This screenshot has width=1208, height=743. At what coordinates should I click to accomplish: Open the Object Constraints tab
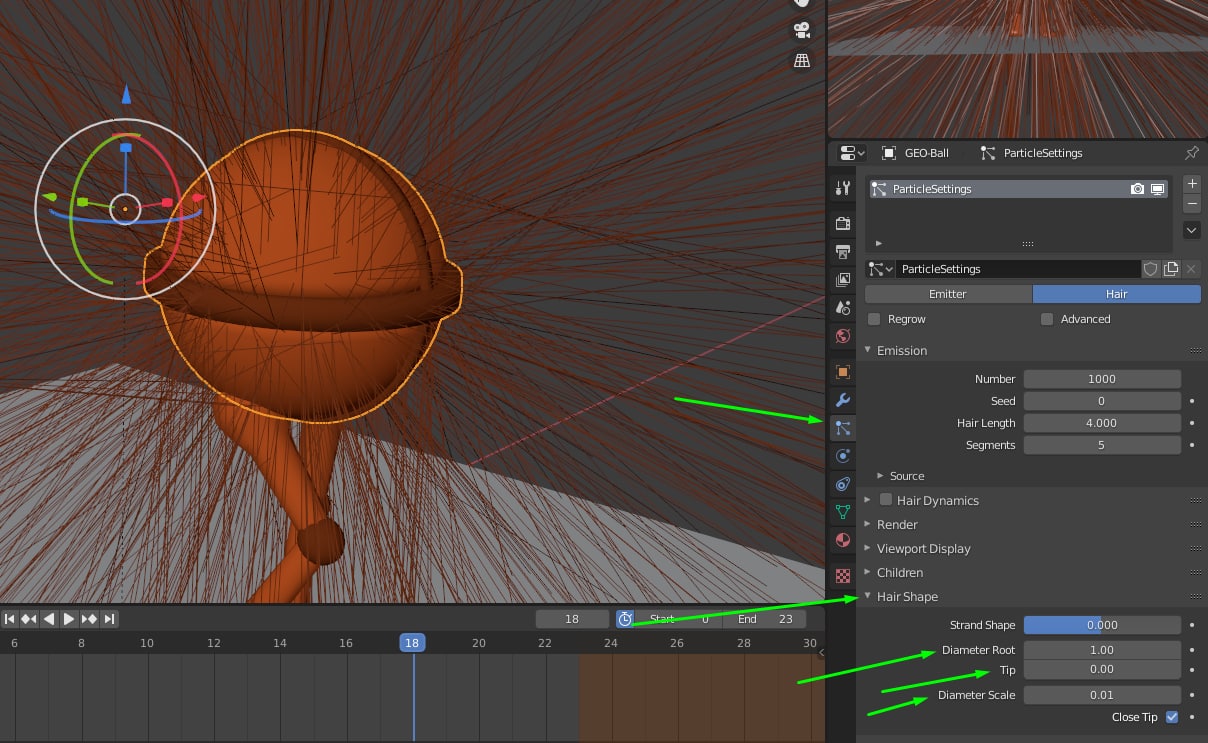[x=842, y=484]
